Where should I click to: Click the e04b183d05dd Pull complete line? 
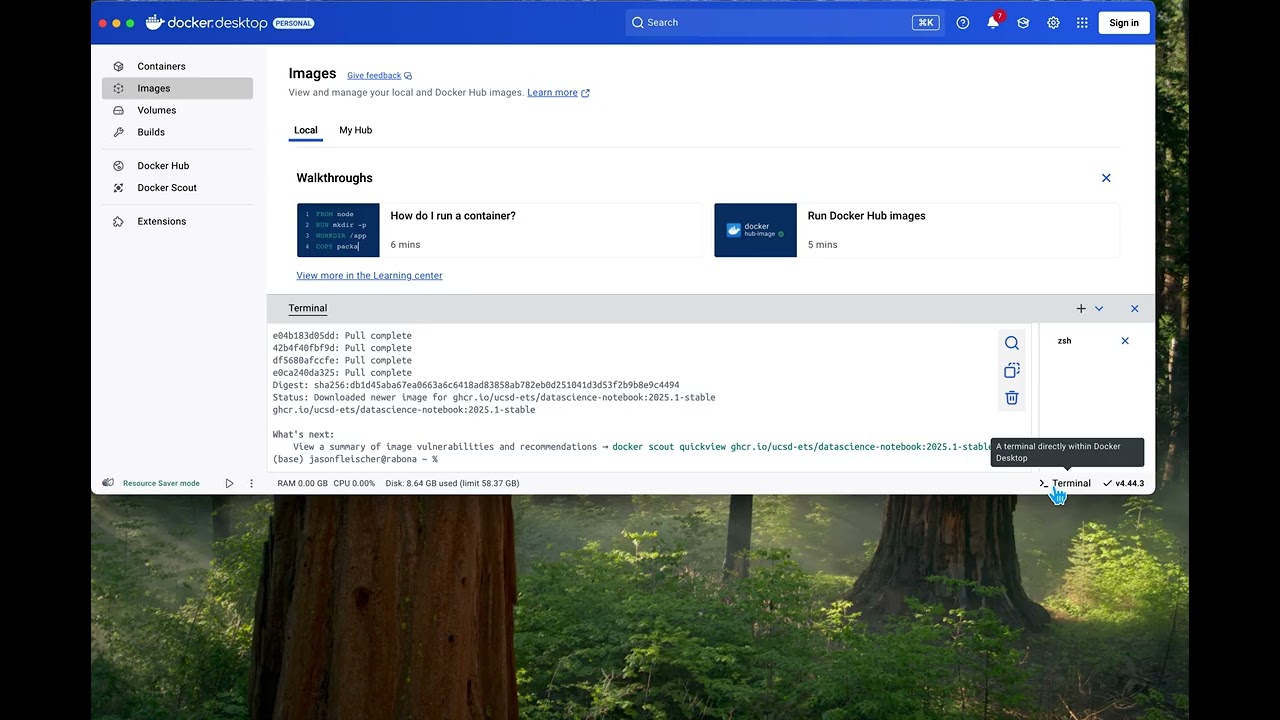coord(342,336)
